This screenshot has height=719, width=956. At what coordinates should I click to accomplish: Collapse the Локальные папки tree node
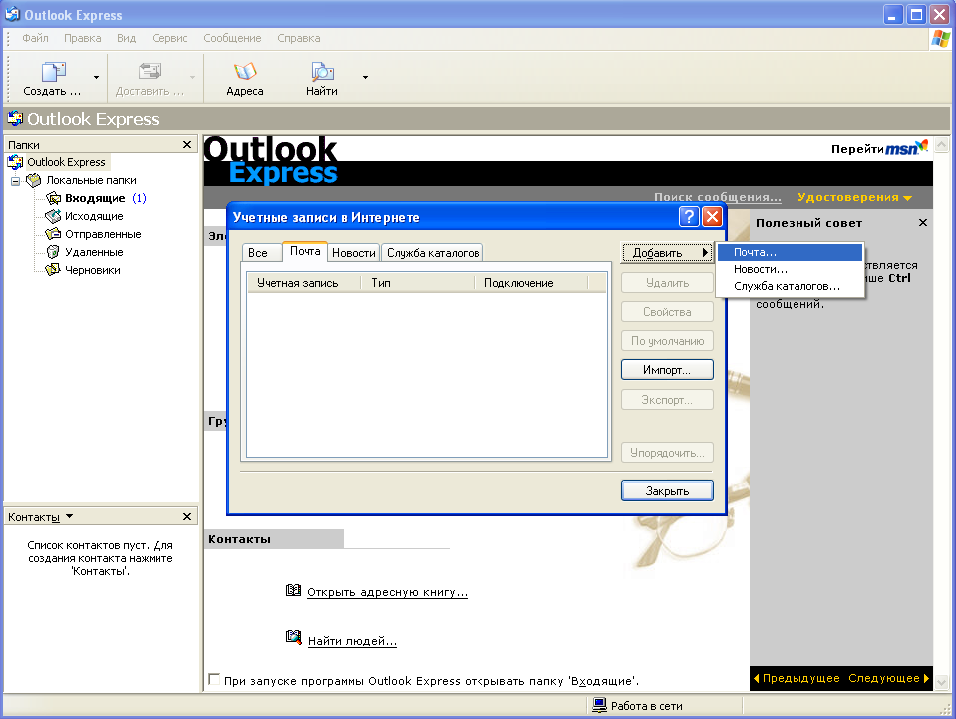tap(16, 181)
